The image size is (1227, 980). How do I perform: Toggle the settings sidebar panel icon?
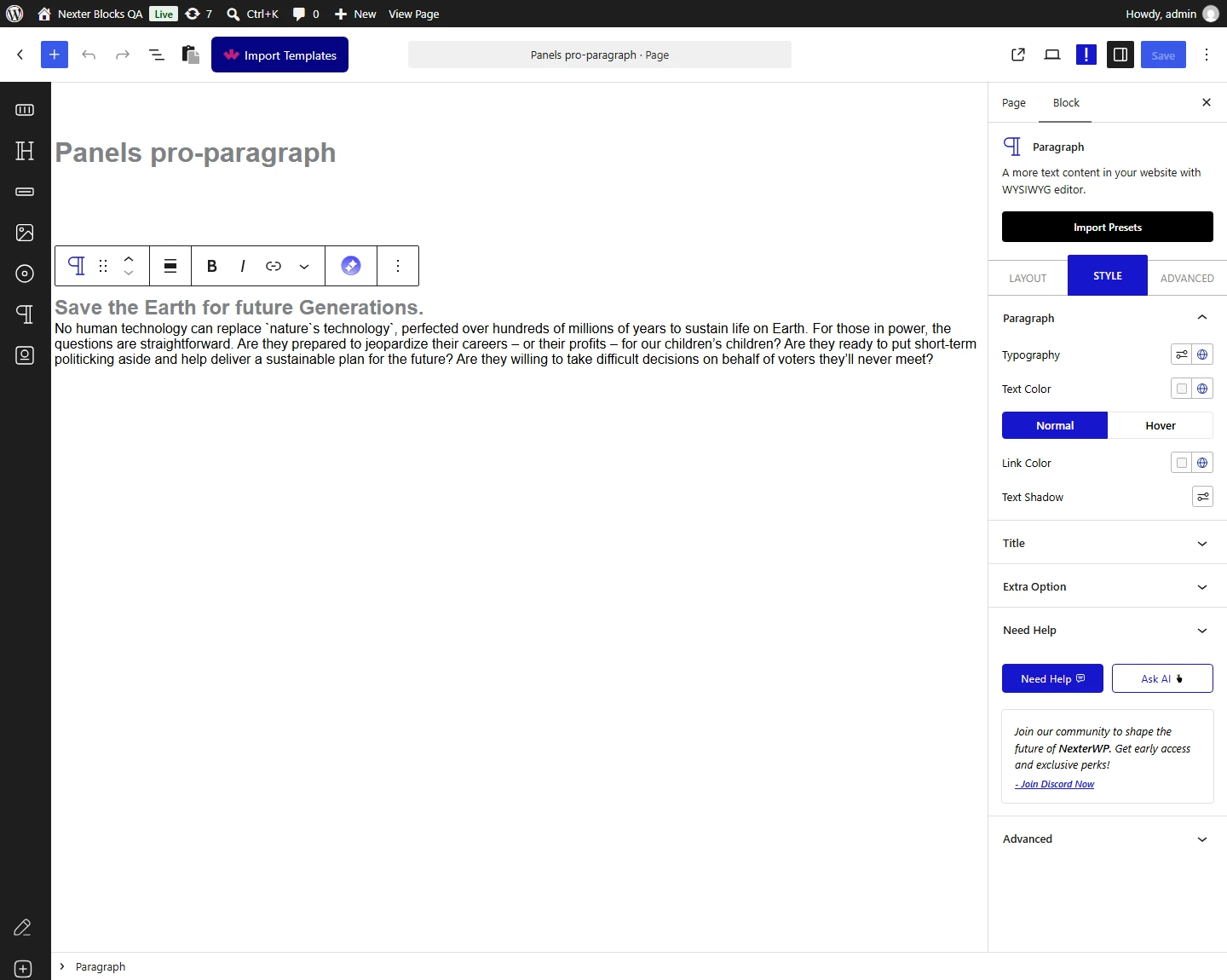click(1120, 55)
